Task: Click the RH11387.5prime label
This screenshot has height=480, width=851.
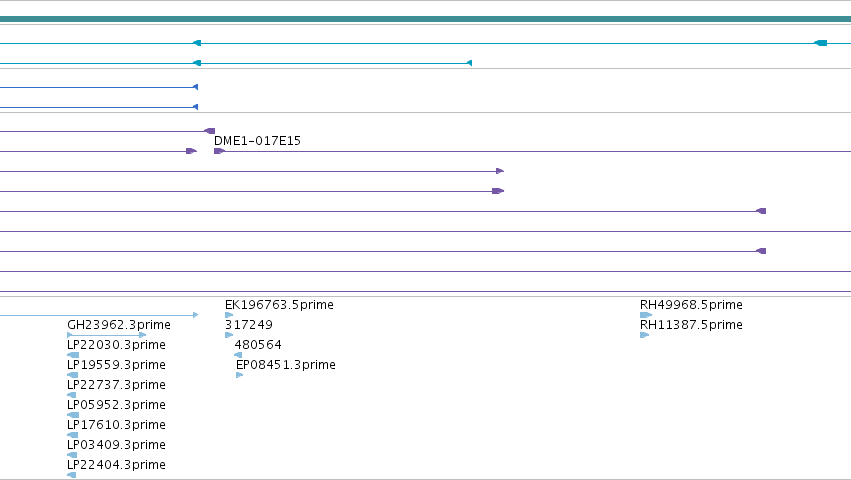Action: 691,325
